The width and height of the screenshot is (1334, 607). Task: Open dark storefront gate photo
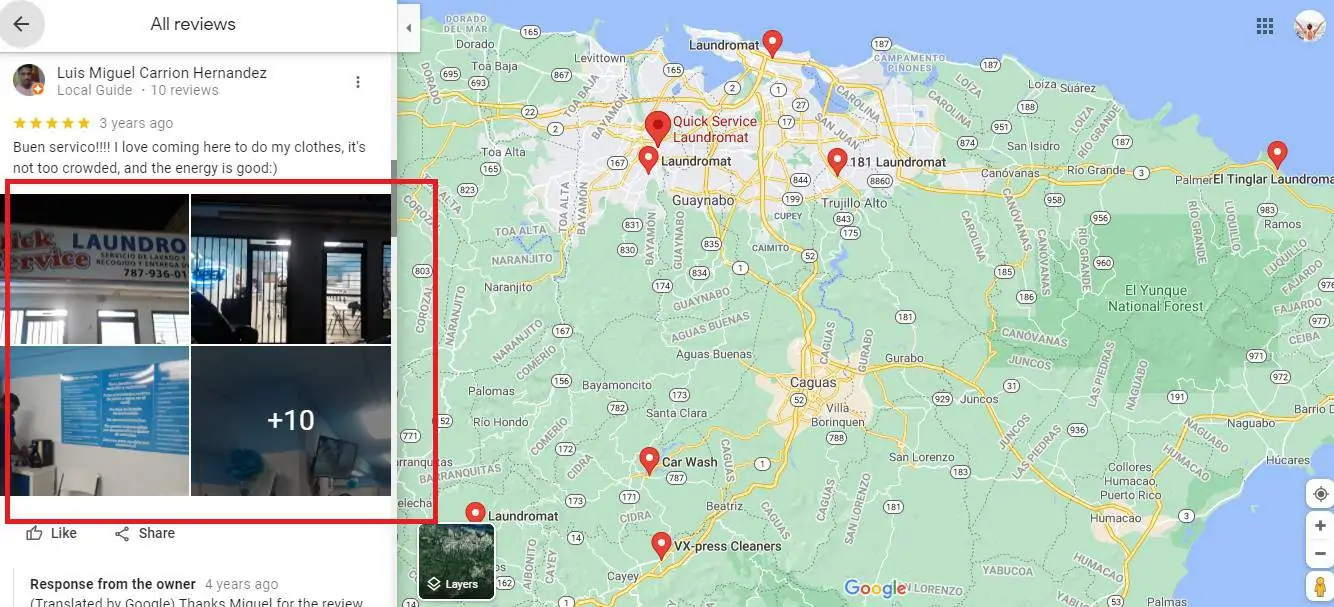291,269
